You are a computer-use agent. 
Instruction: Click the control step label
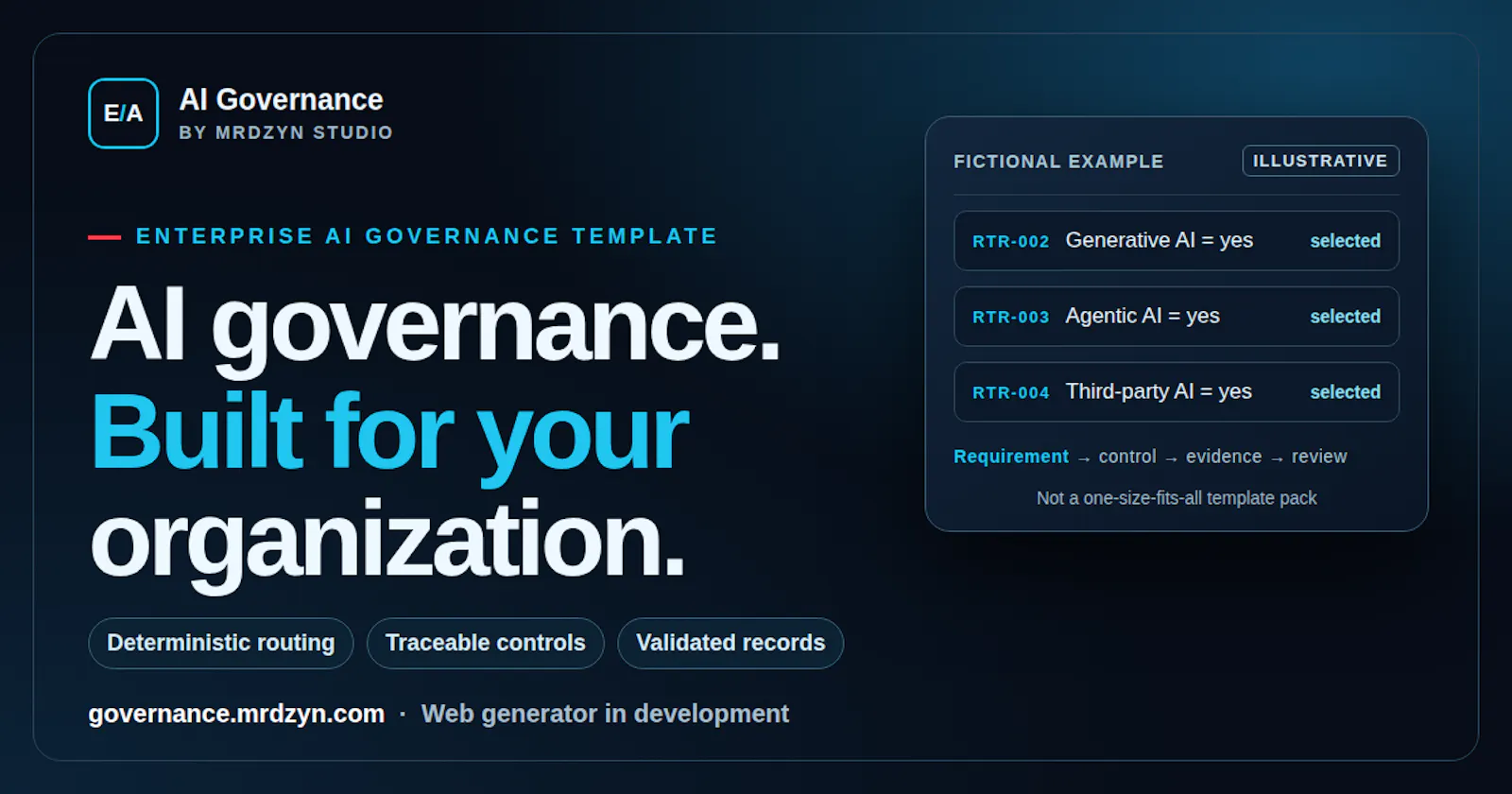pyautogui.click(x=1127, y=457)
